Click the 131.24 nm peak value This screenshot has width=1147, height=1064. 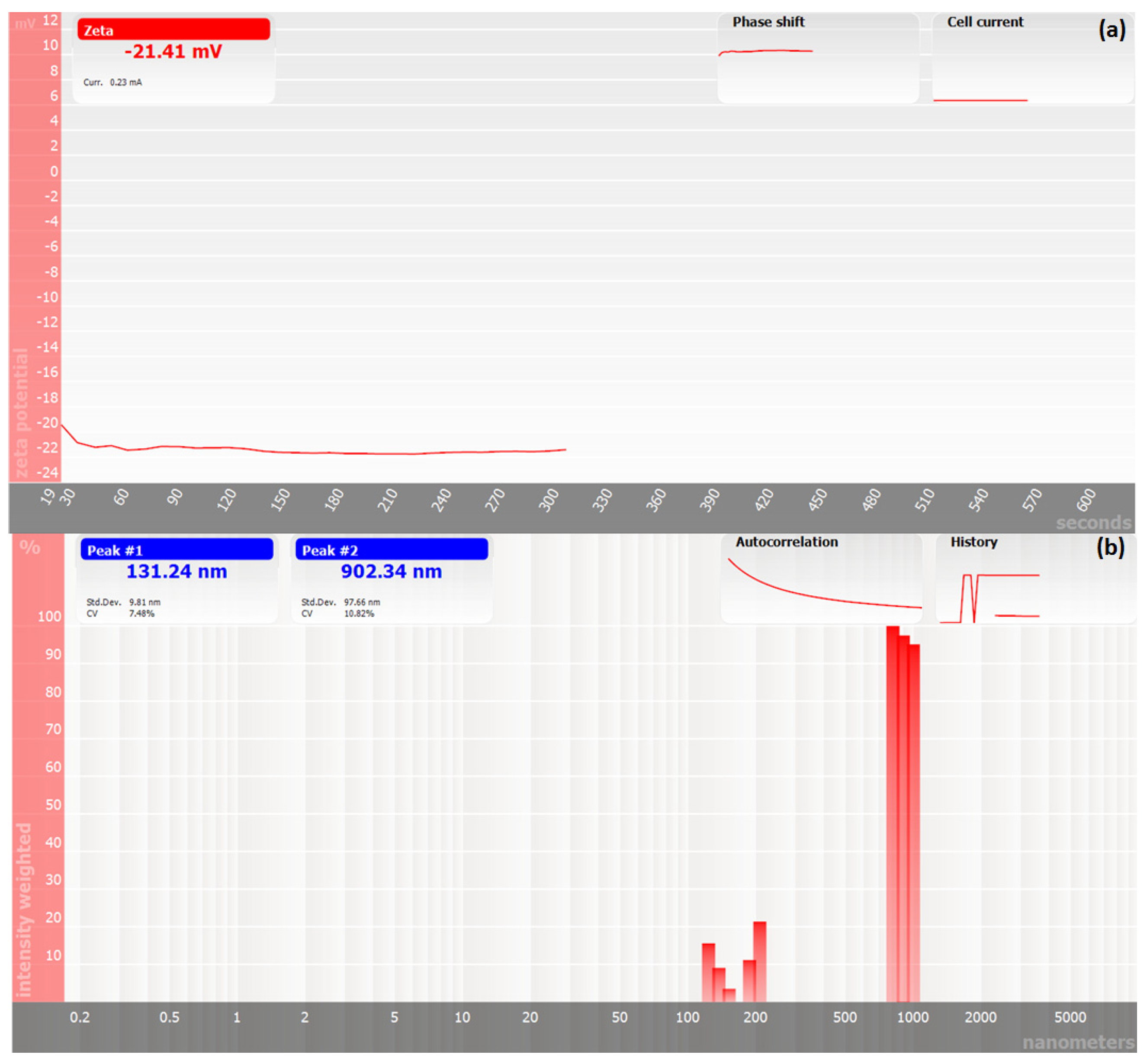(x=176, y=572)
